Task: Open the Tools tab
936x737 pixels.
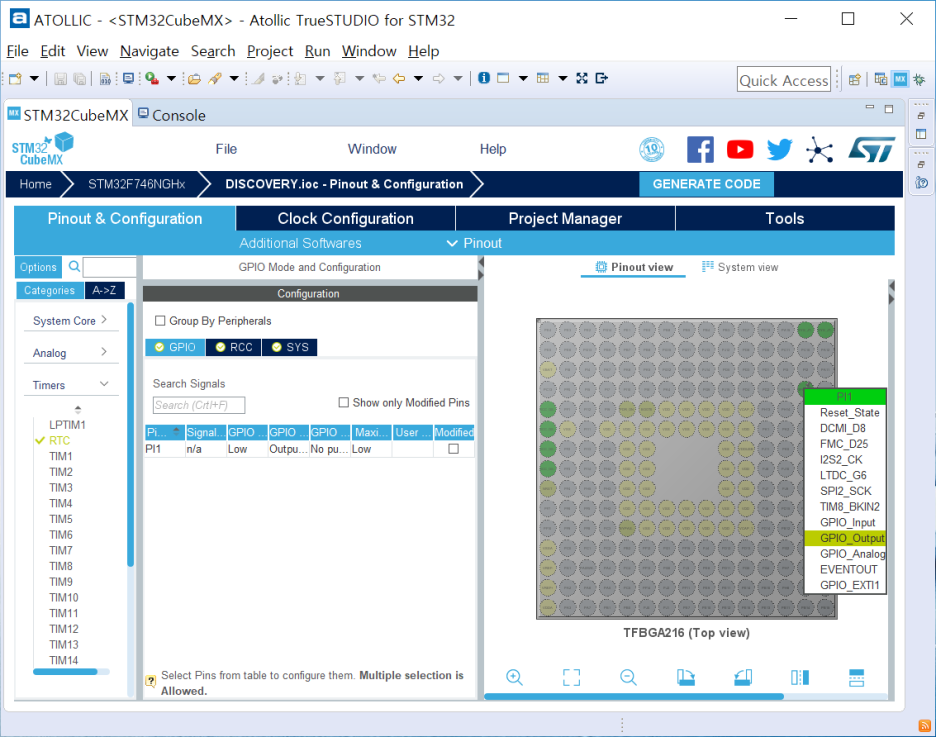Action: pyautogui.click(x=785, y=218)
